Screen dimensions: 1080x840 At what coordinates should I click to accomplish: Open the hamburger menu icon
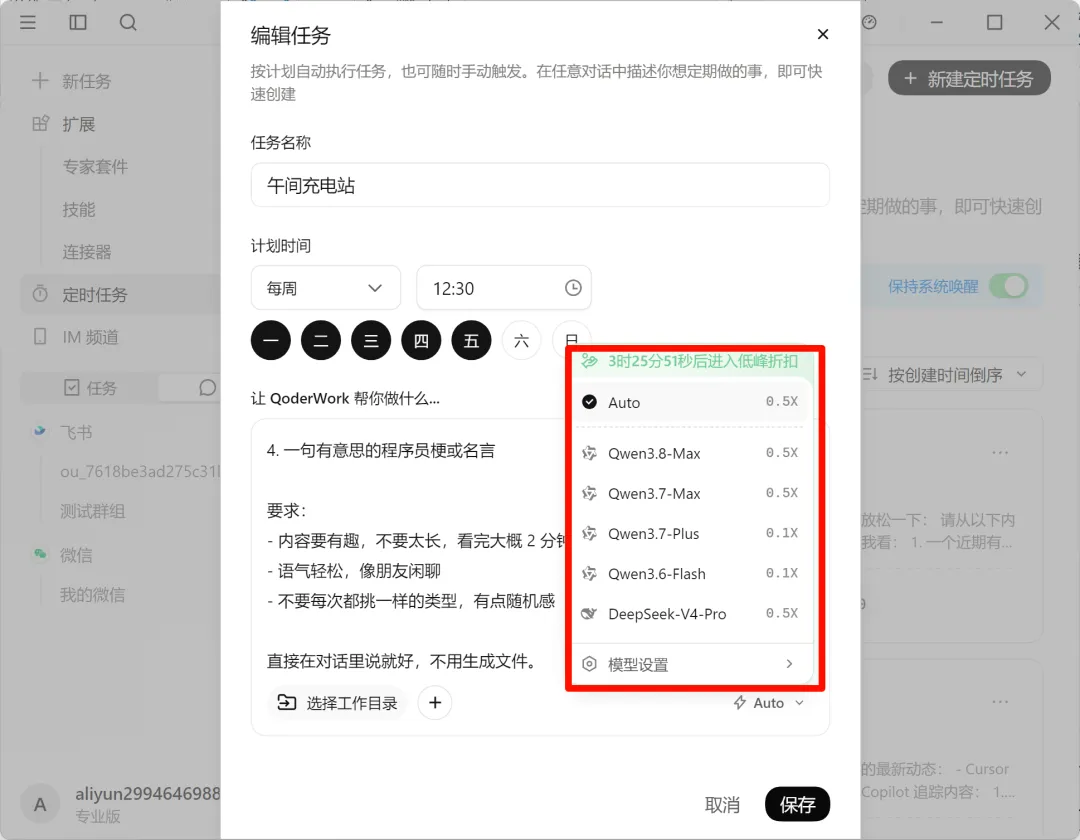(28, 23)
